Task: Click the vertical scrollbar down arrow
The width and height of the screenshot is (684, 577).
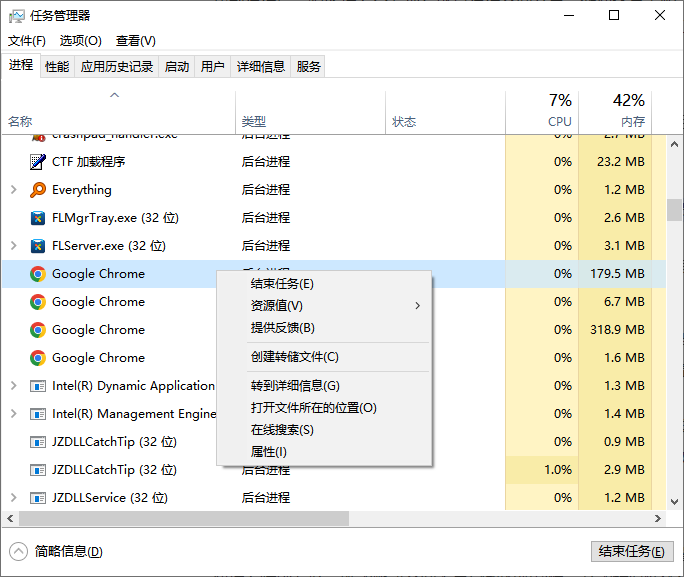Action: pyautogui.click(x=674, y=502)
